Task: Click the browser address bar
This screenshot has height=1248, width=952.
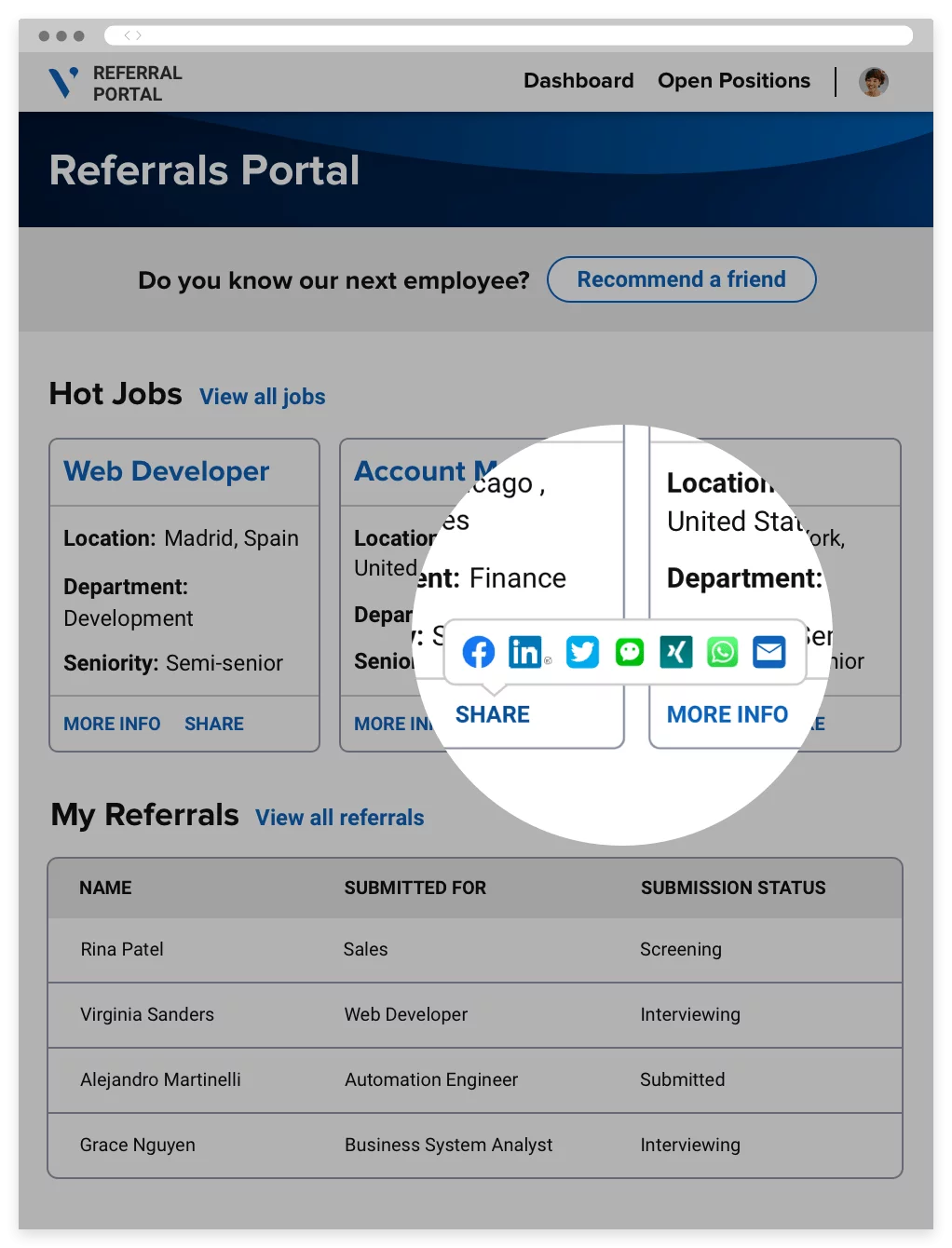Action: pyautogui.click(x=509, y=35)
